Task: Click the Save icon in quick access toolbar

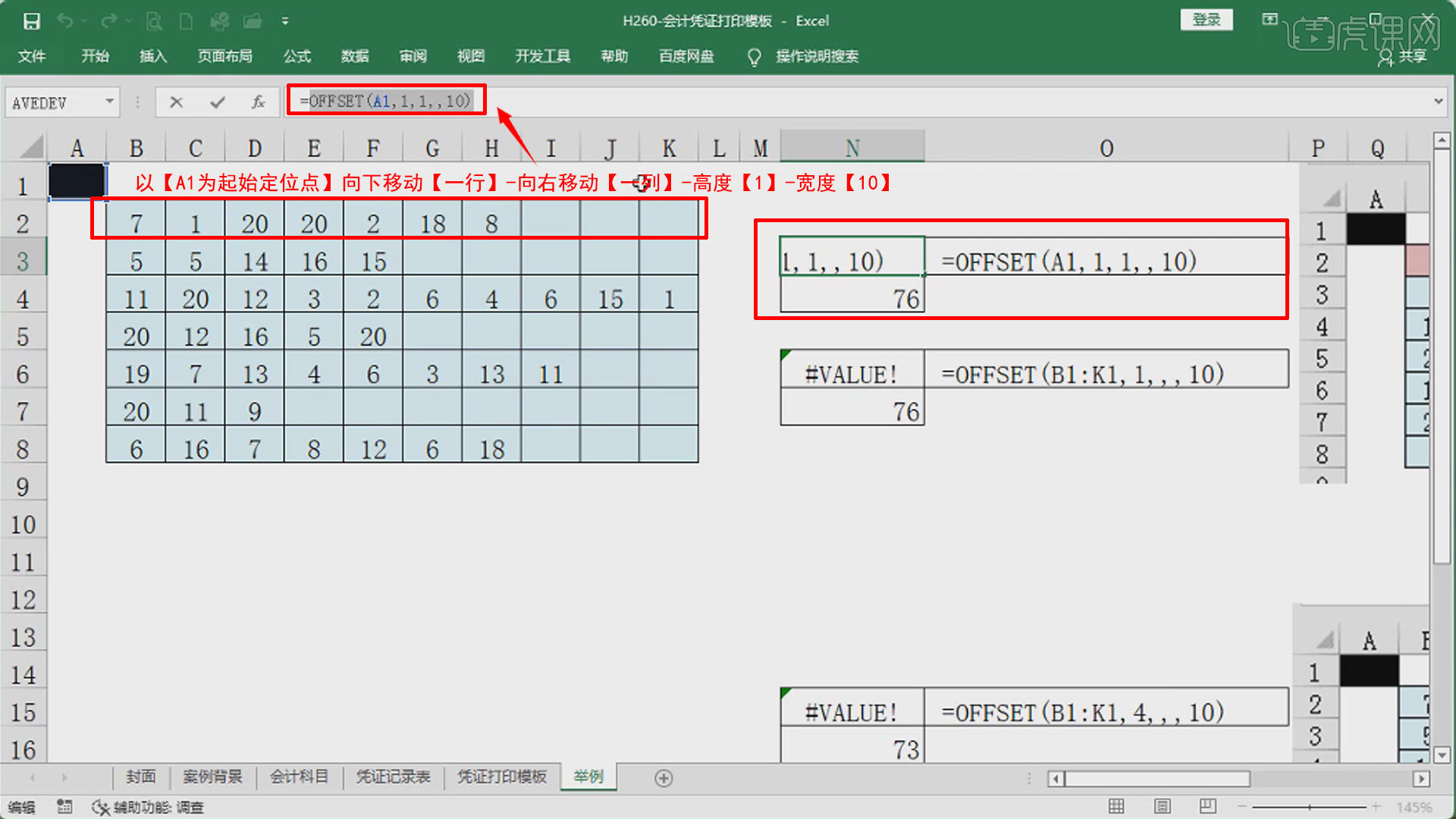Action: tap(31, 21)
